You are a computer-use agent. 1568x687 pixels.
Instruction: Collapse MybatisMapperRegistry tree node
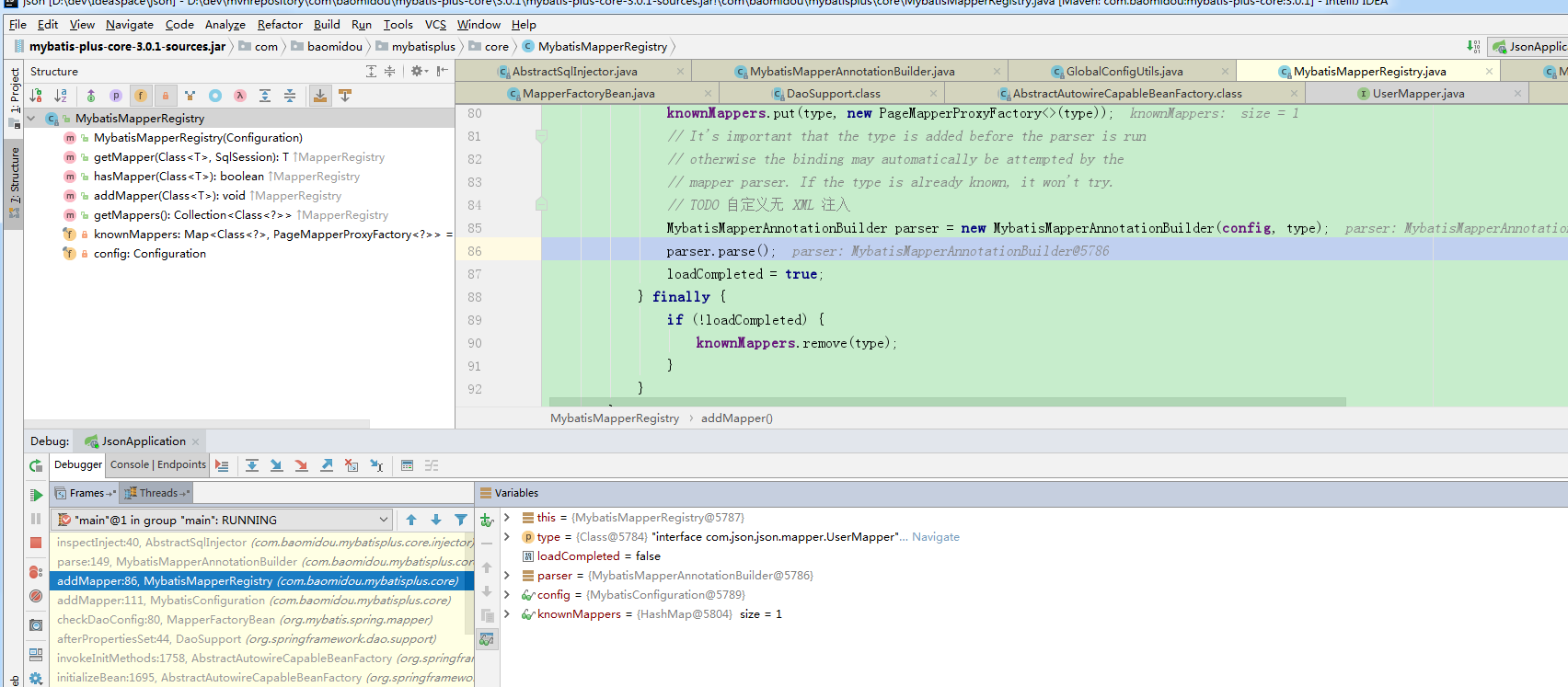pyautogui.click(x=32, y=119)
